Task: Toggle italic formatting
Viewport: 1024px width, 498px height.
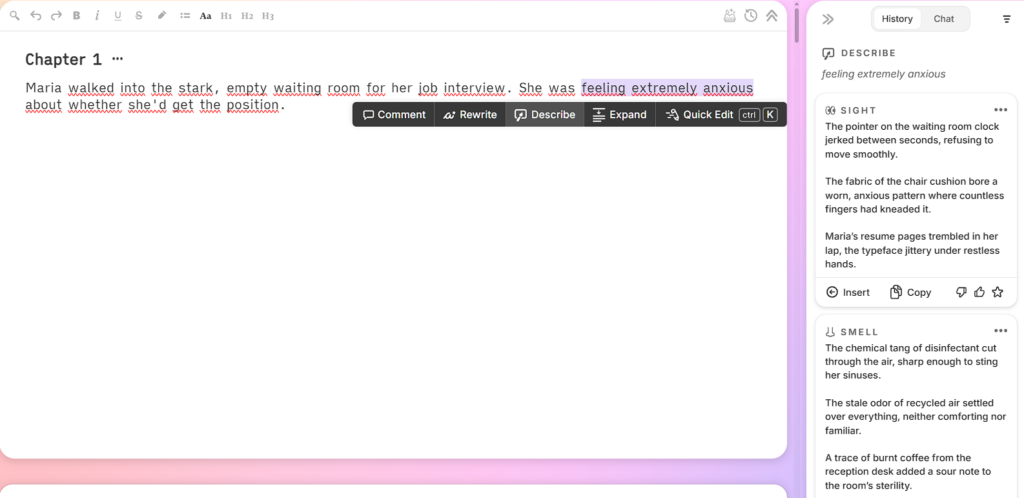Action: coord(97,16)
